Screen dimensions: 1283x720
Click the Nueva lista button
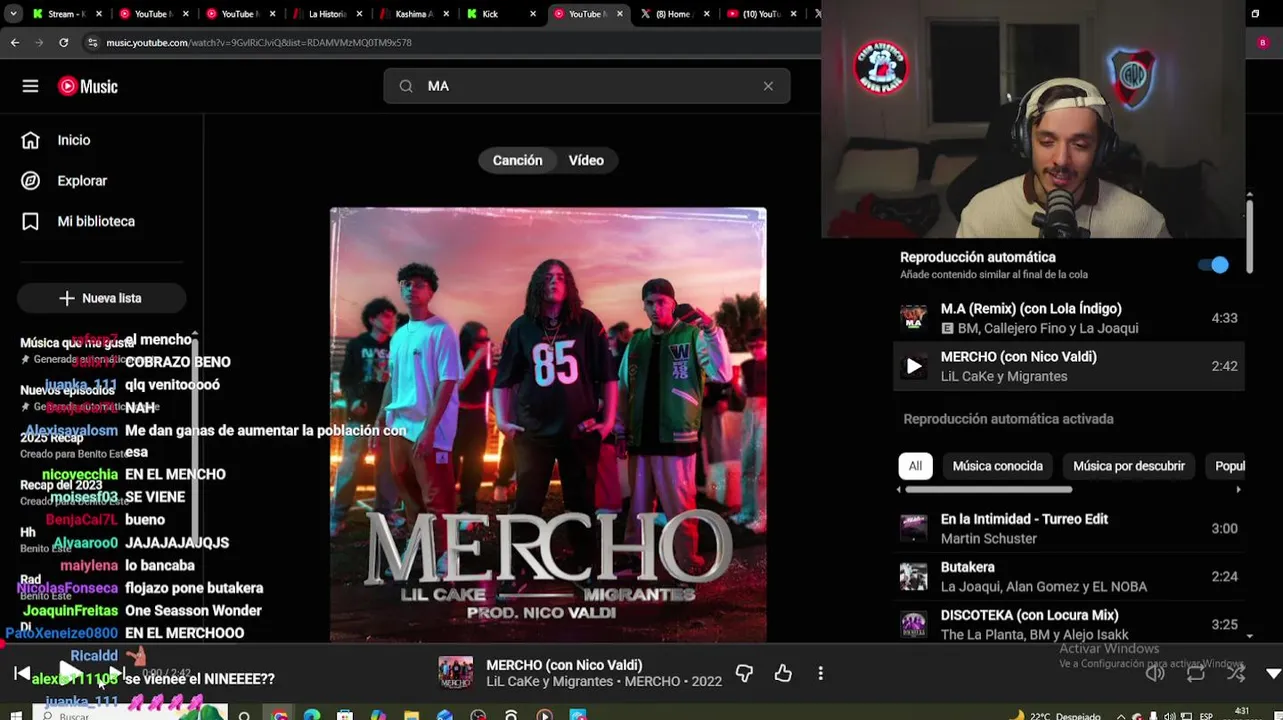click(101, 298)
